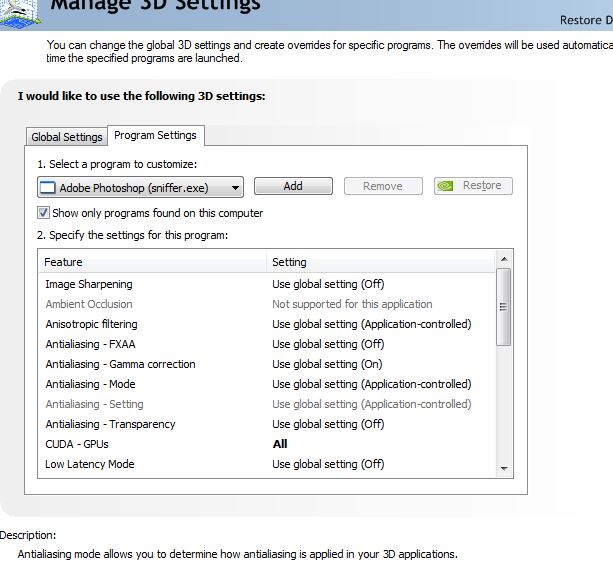
Task: Open the Image Sharpening setting value
Action: pyautogui.click(x=328, y=284)
